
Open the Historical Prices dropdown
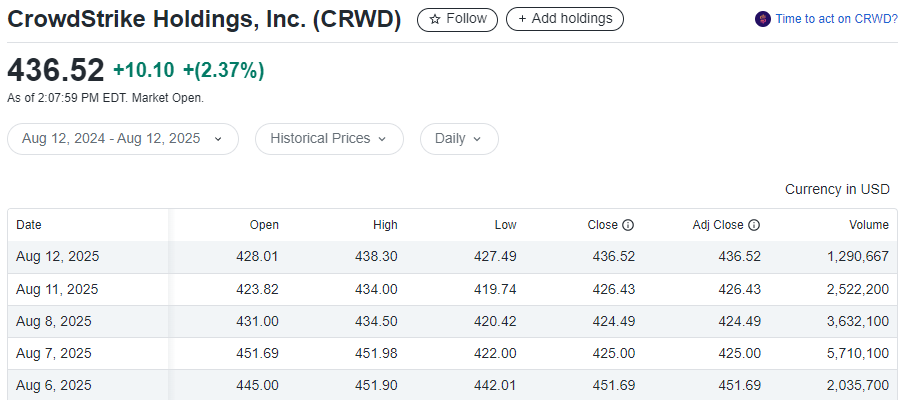[x=329, y=139]
